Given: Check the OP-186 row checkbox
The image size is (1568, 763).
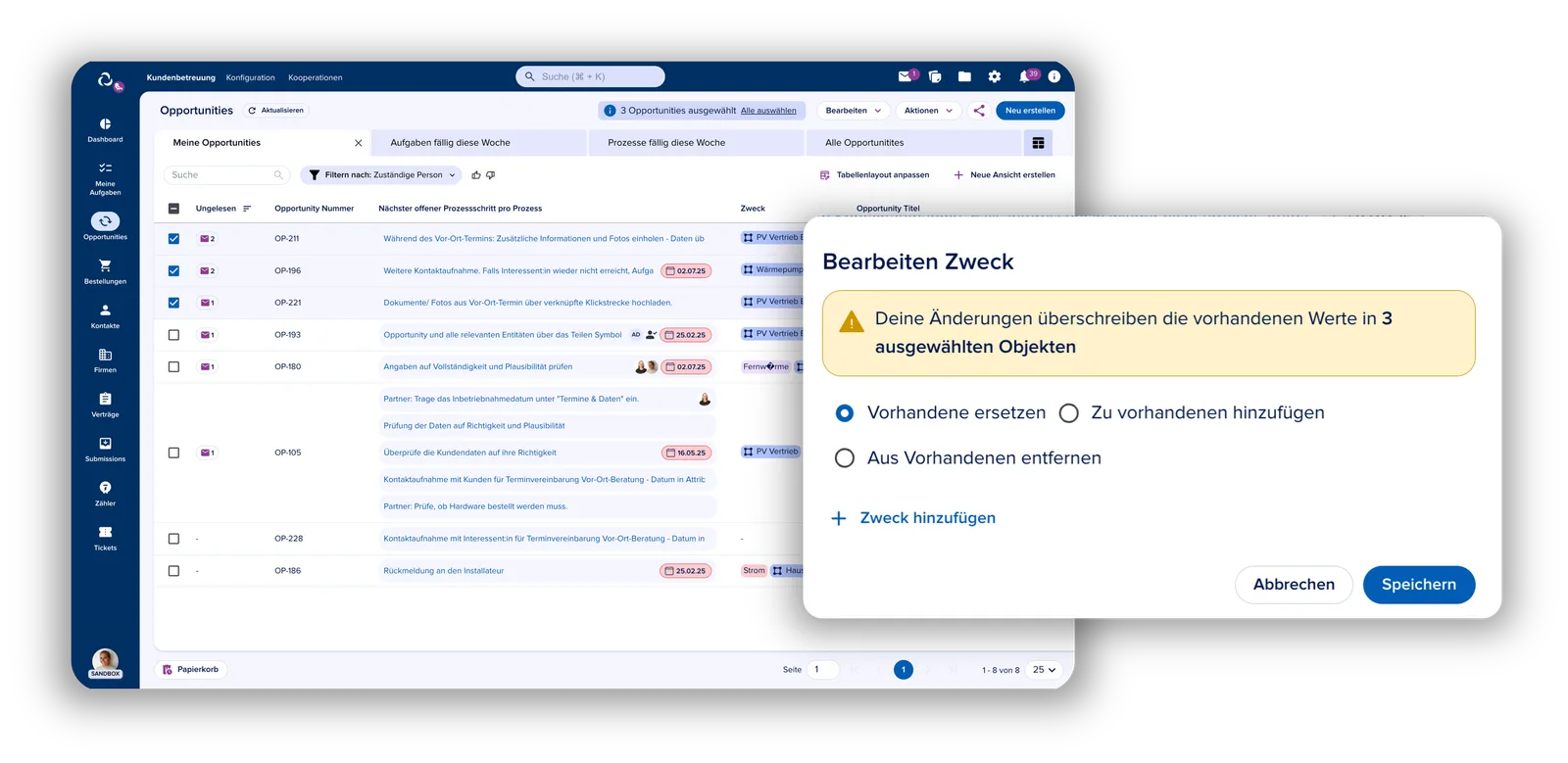Looking at the screenshot, I should [x=173, y=571].
